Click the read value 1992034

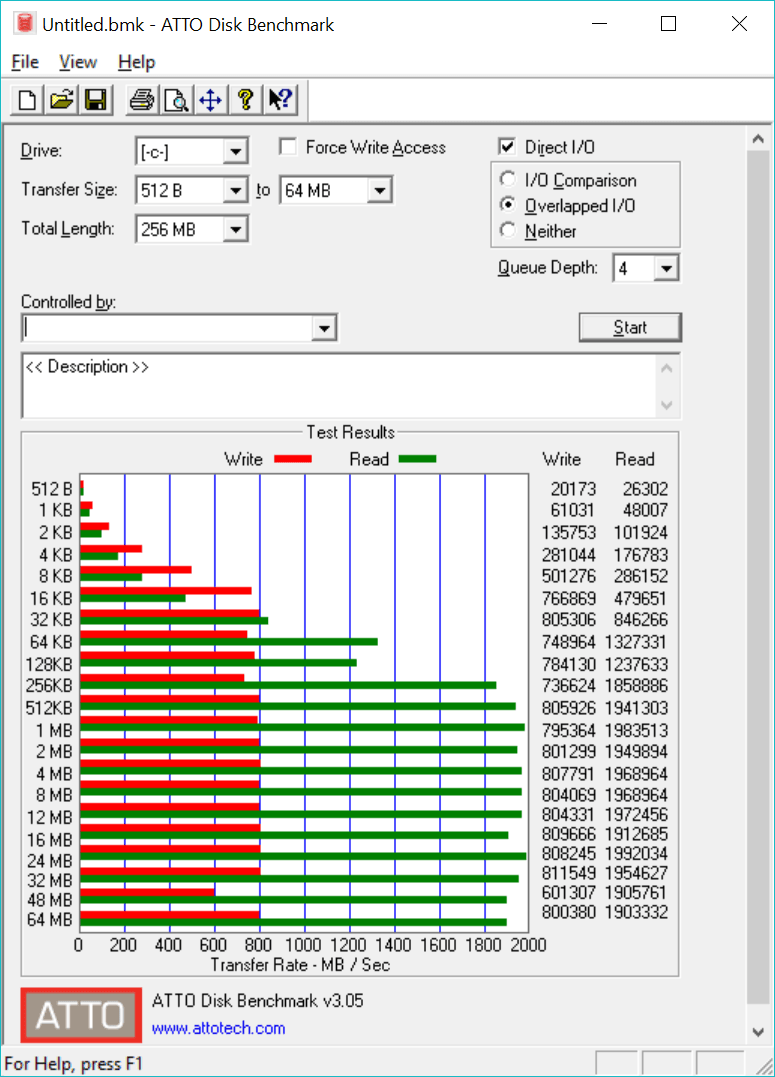pos(636,854)
